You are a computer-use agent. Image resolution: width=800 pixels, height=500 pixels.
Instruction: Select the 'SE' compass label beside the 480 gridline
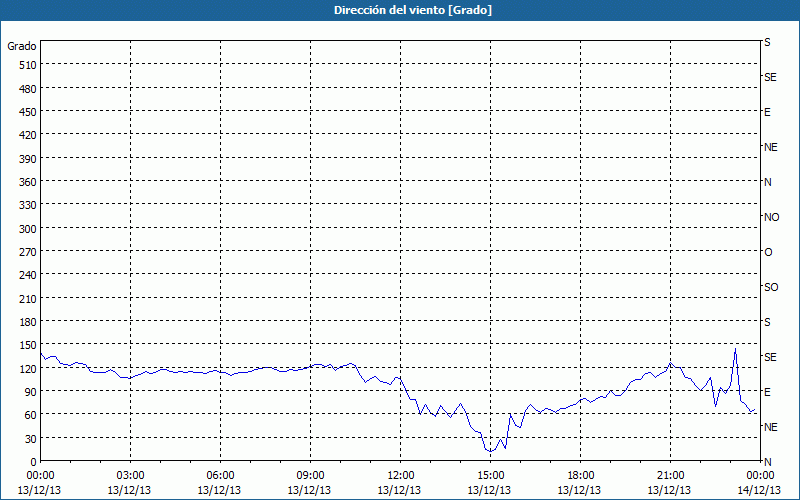point(770,77)
